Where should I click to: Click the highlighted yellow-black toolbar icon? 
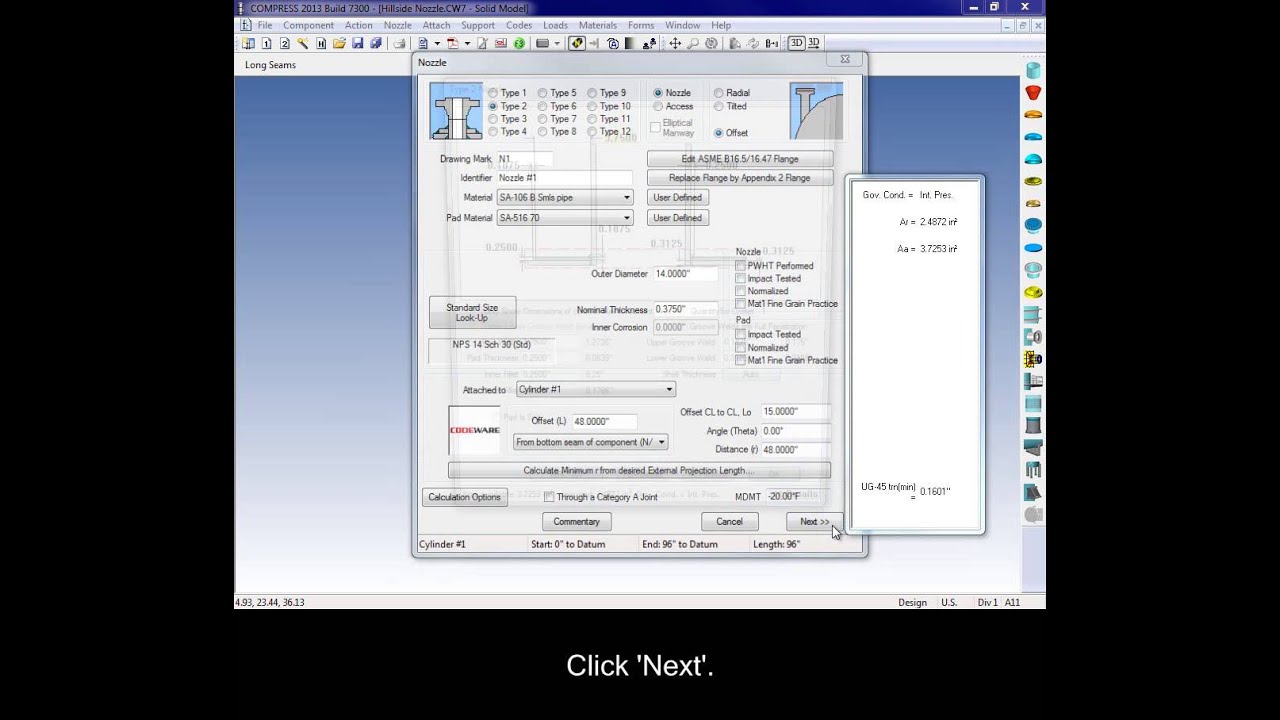[x=577, y=43]
